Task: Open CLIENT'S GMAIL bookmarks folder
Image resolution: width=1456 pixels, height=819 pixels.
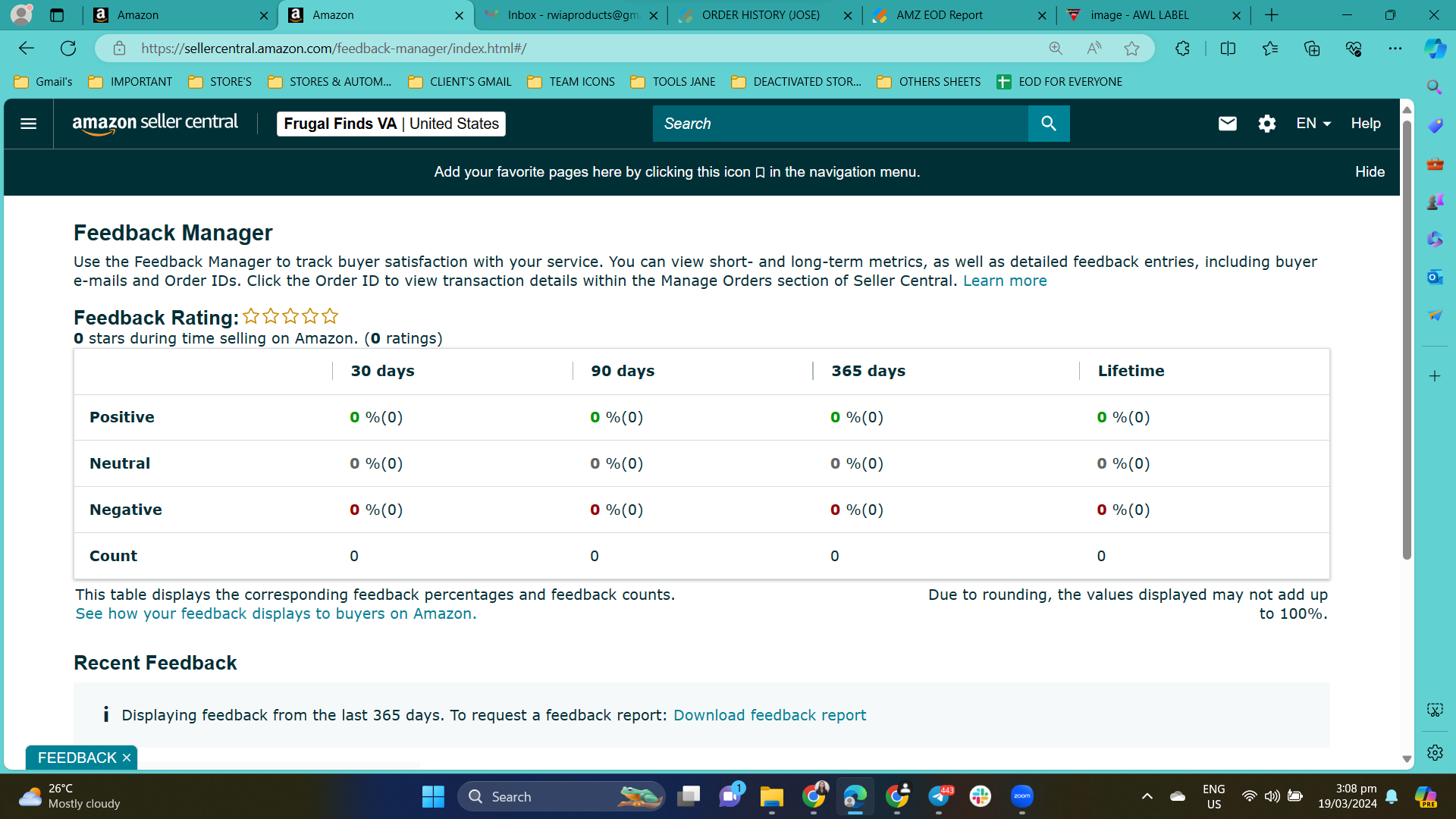Action: pyautogui.click(x=460, y=82)
